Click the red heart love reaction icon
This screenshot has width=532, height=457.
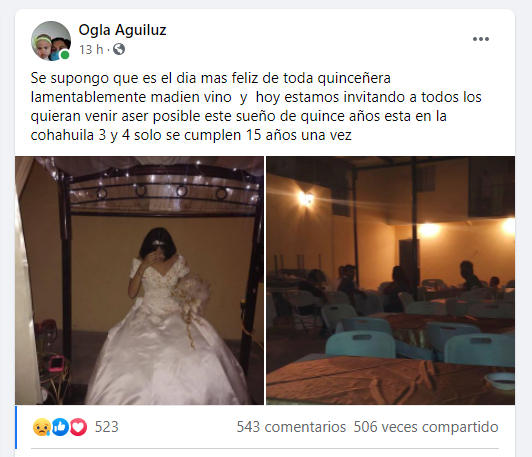[x=78, y=427]
